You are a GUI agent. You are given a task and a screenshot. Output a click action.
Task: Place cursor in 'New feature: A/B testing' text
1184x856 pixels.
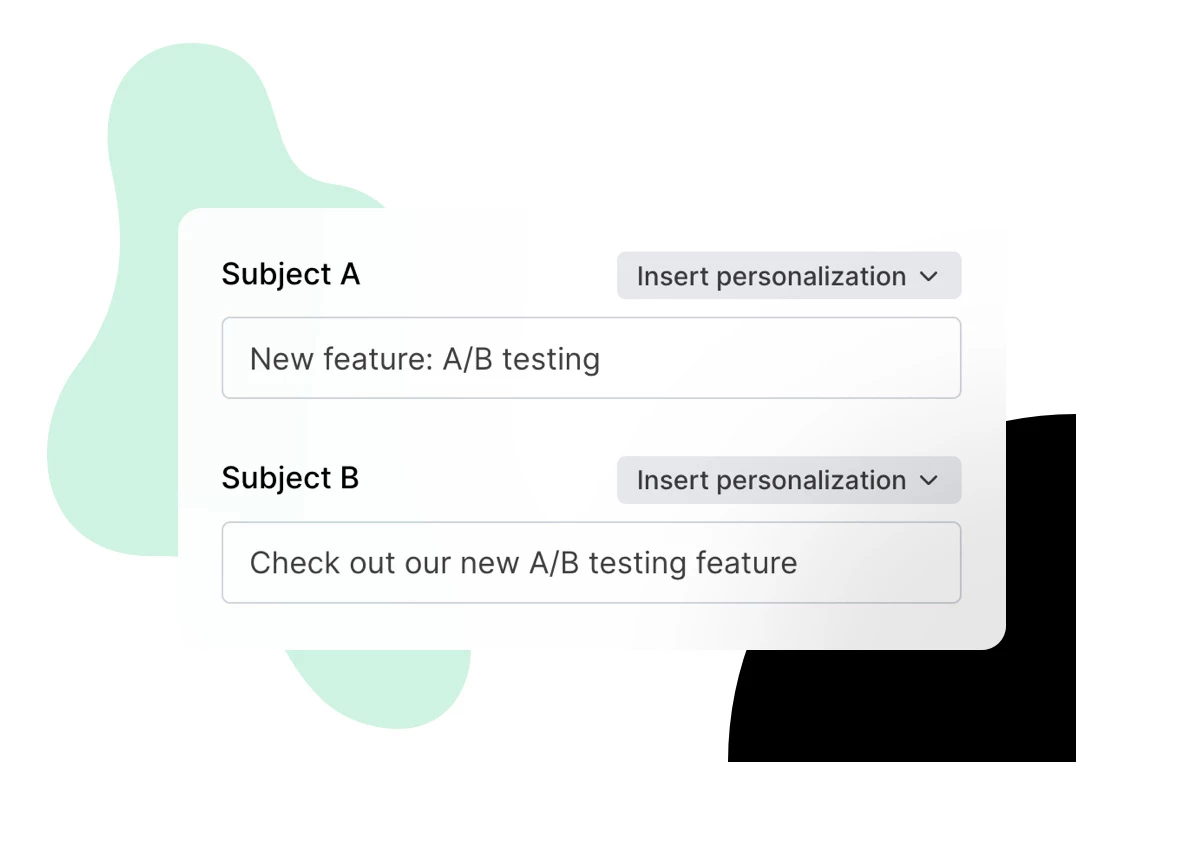coord(424,359)
